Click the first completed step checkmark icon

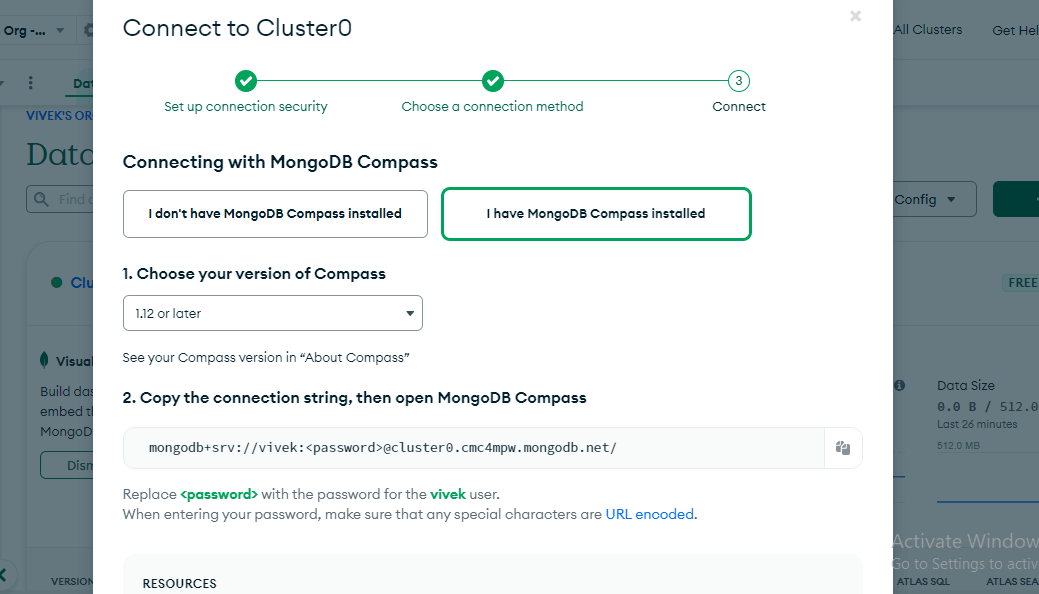point(245,81)
